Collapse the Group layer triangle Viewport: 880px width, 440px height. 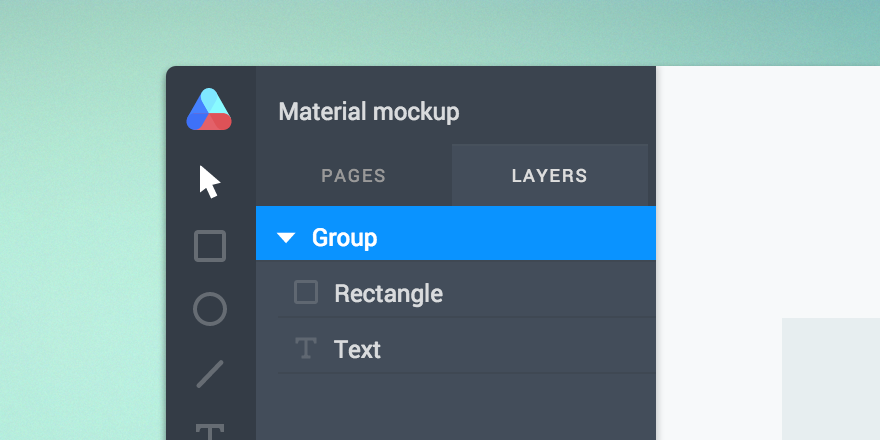[286, 238]
